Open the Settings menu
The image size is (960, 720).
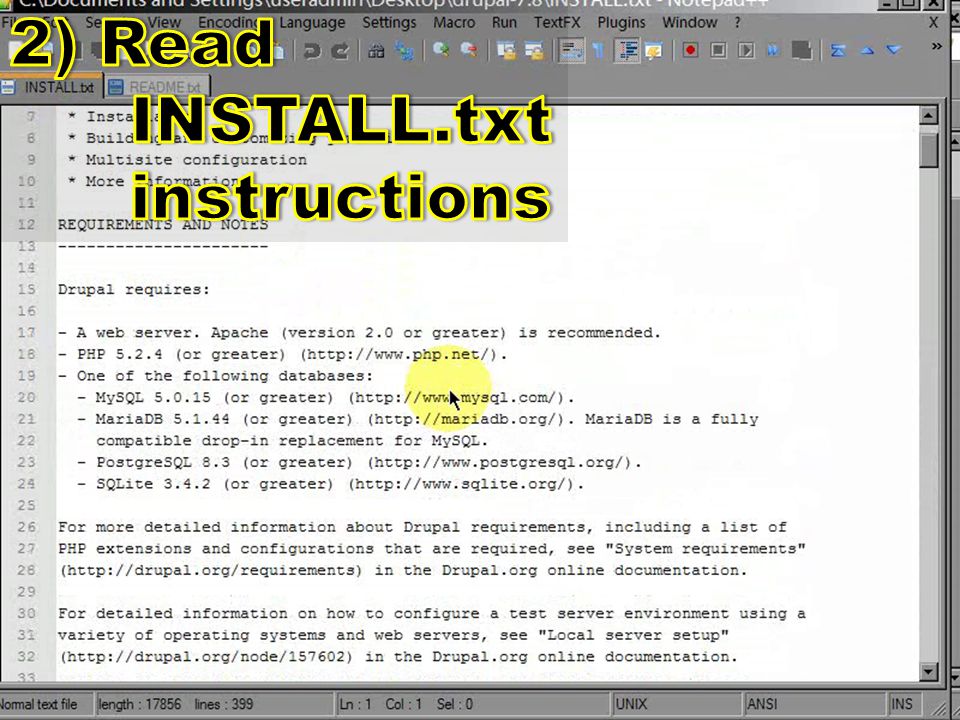(389, 23)
